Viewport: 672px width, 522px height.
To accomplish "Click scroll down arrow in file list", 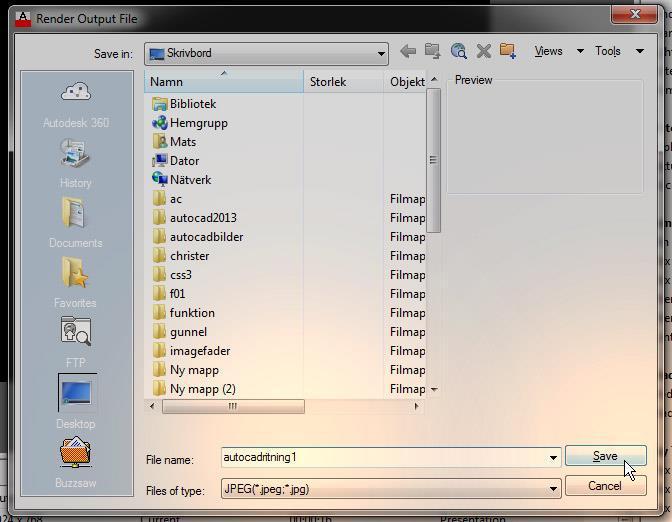I will pos(434,389).
